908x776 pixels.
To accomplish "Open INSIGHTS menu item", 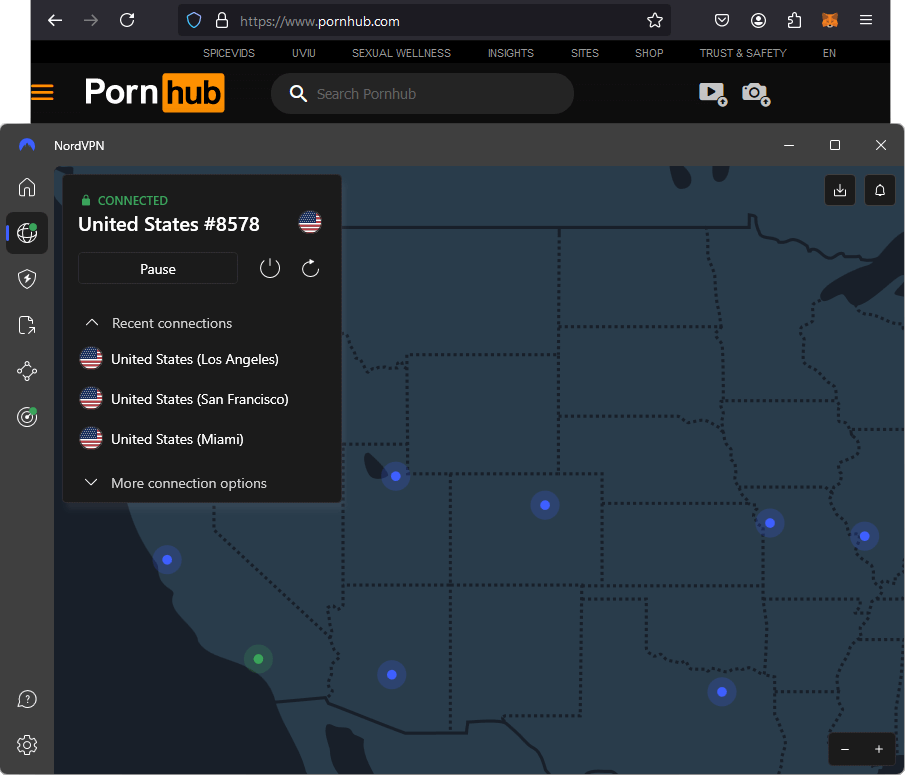I will (x=511, y=53).
